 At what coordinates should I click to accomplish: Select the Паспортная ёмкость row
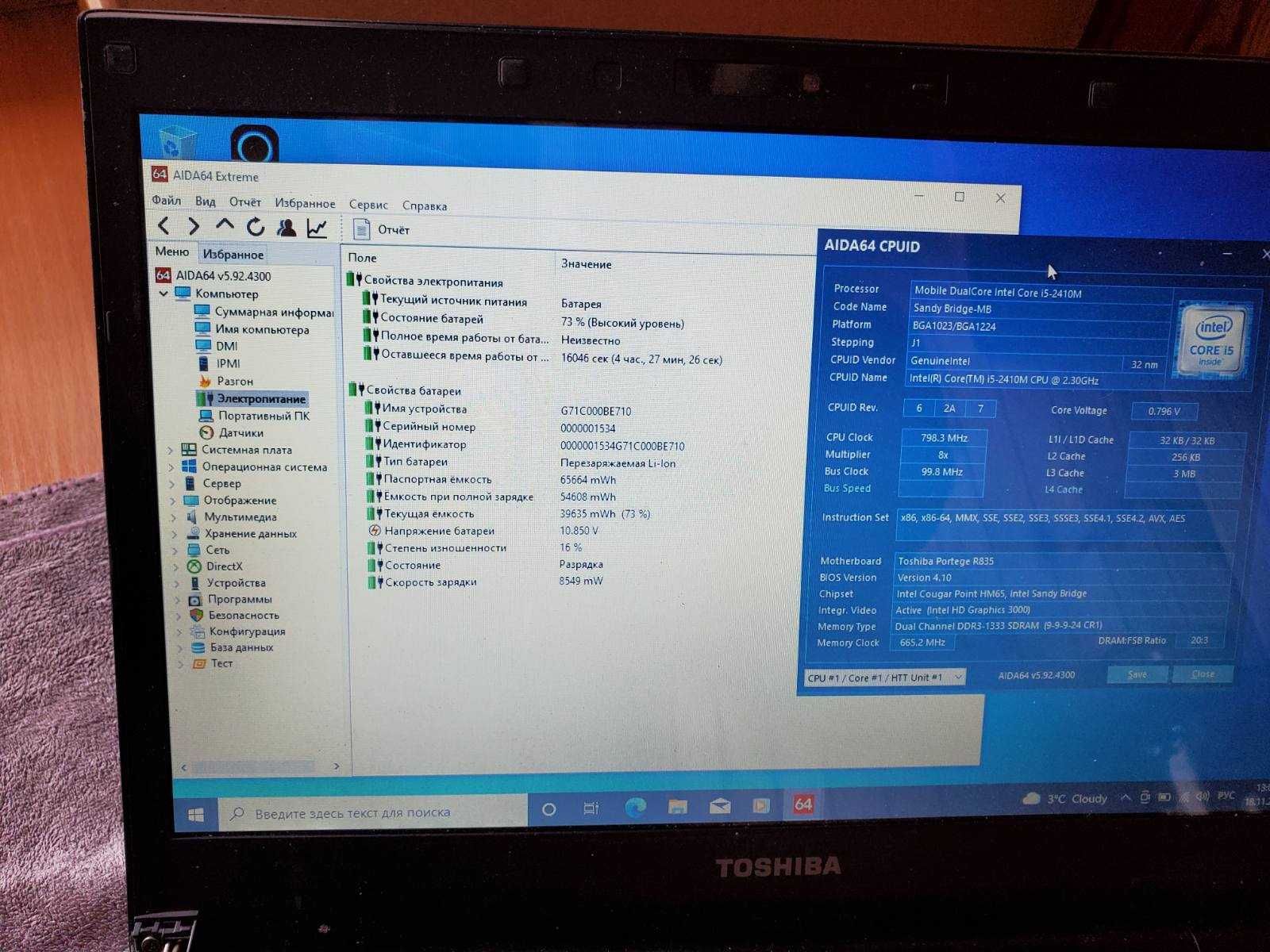point(492,479)
